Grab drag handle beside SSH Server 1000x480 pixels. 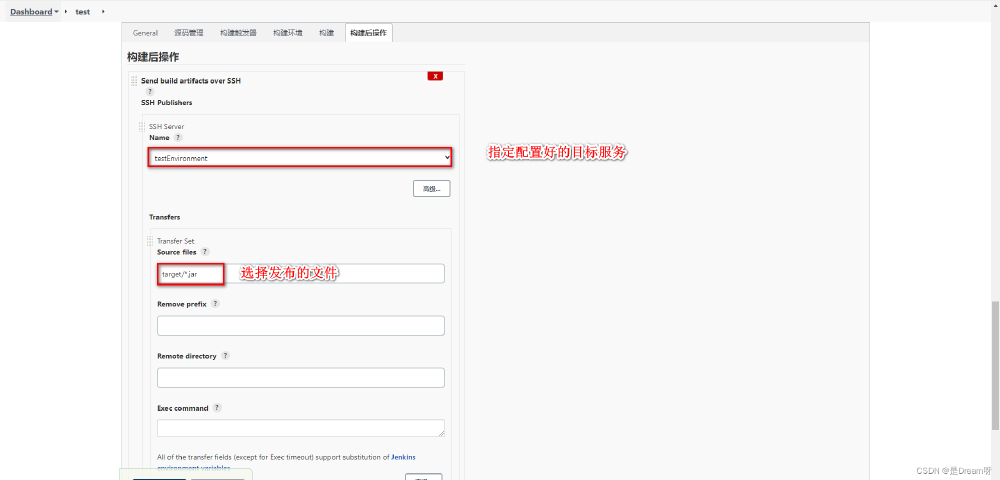click(142, 126)
